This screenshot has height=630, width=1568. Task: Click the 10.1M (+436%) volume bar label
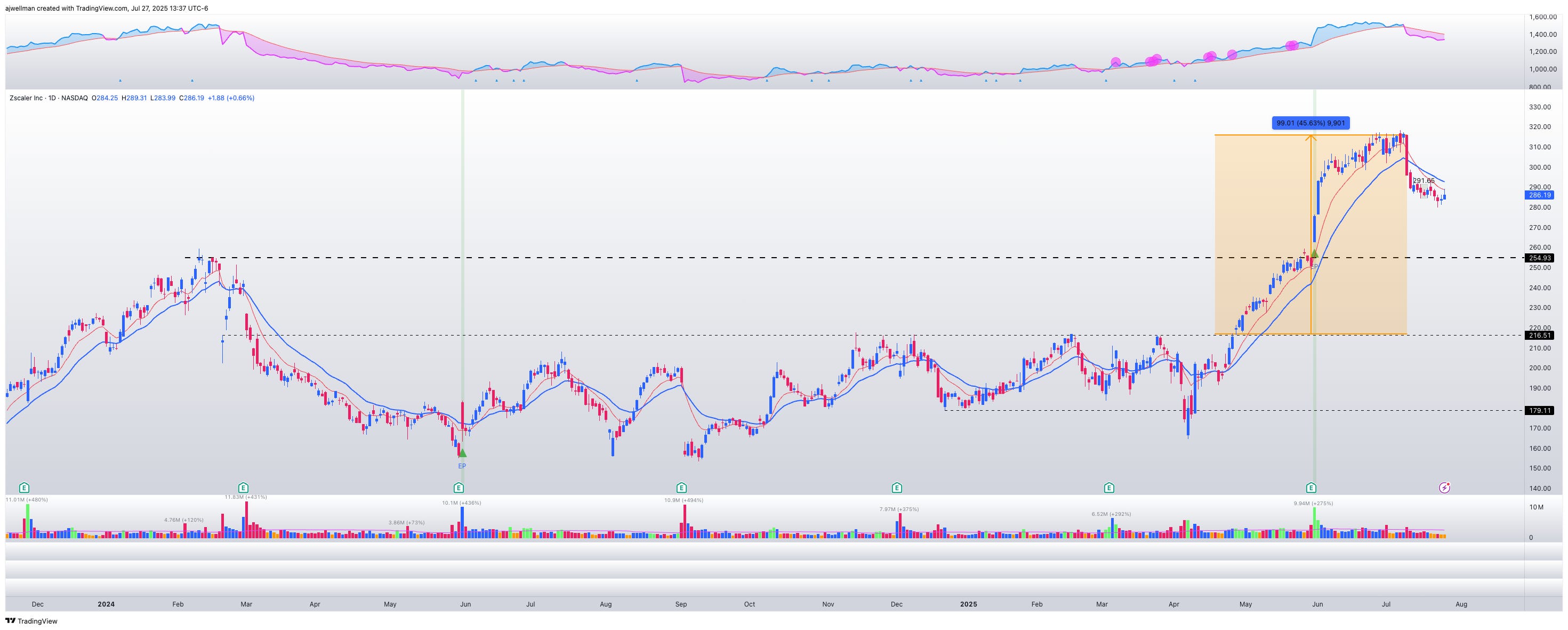point(461,503)
